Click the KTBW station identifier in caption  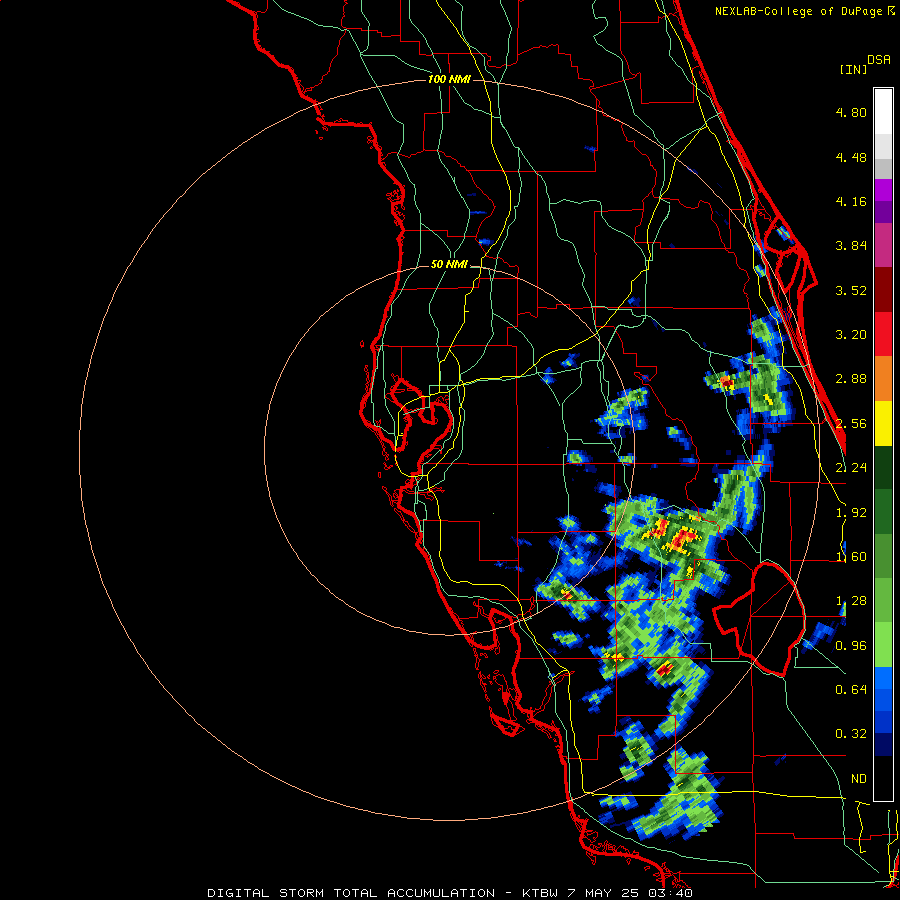coord(542,893)
